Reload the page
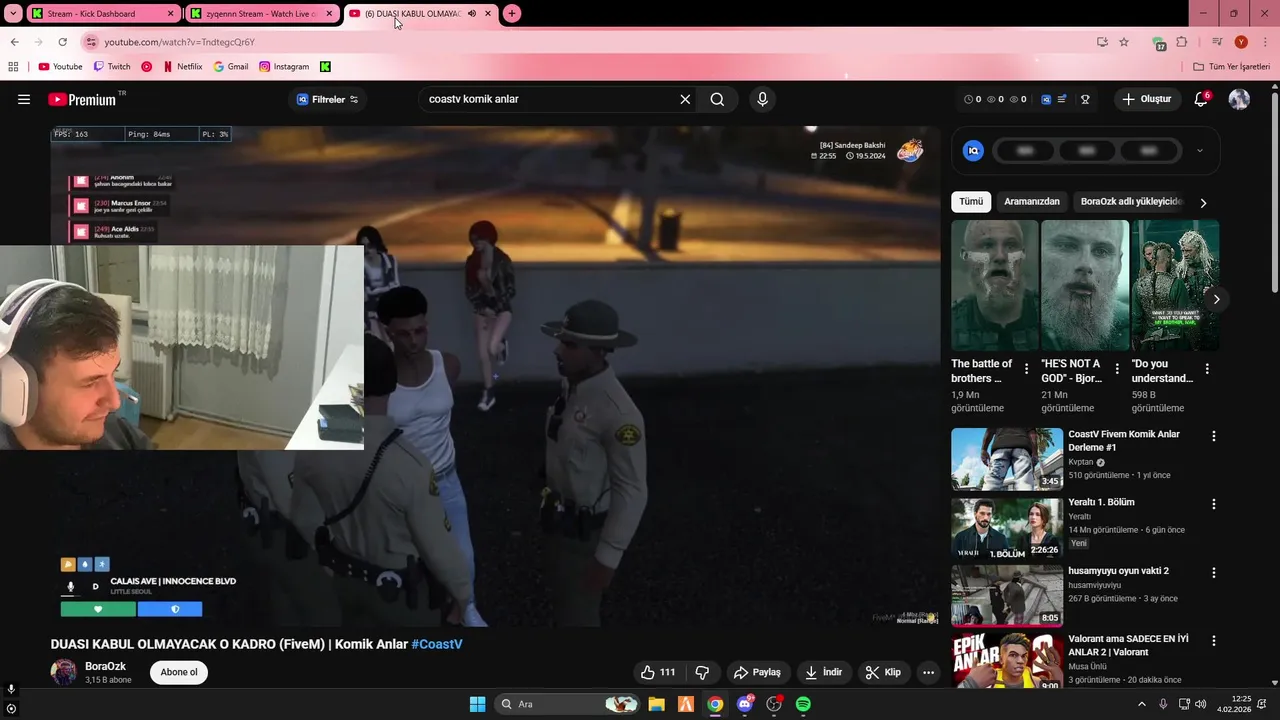 point(62,42)
